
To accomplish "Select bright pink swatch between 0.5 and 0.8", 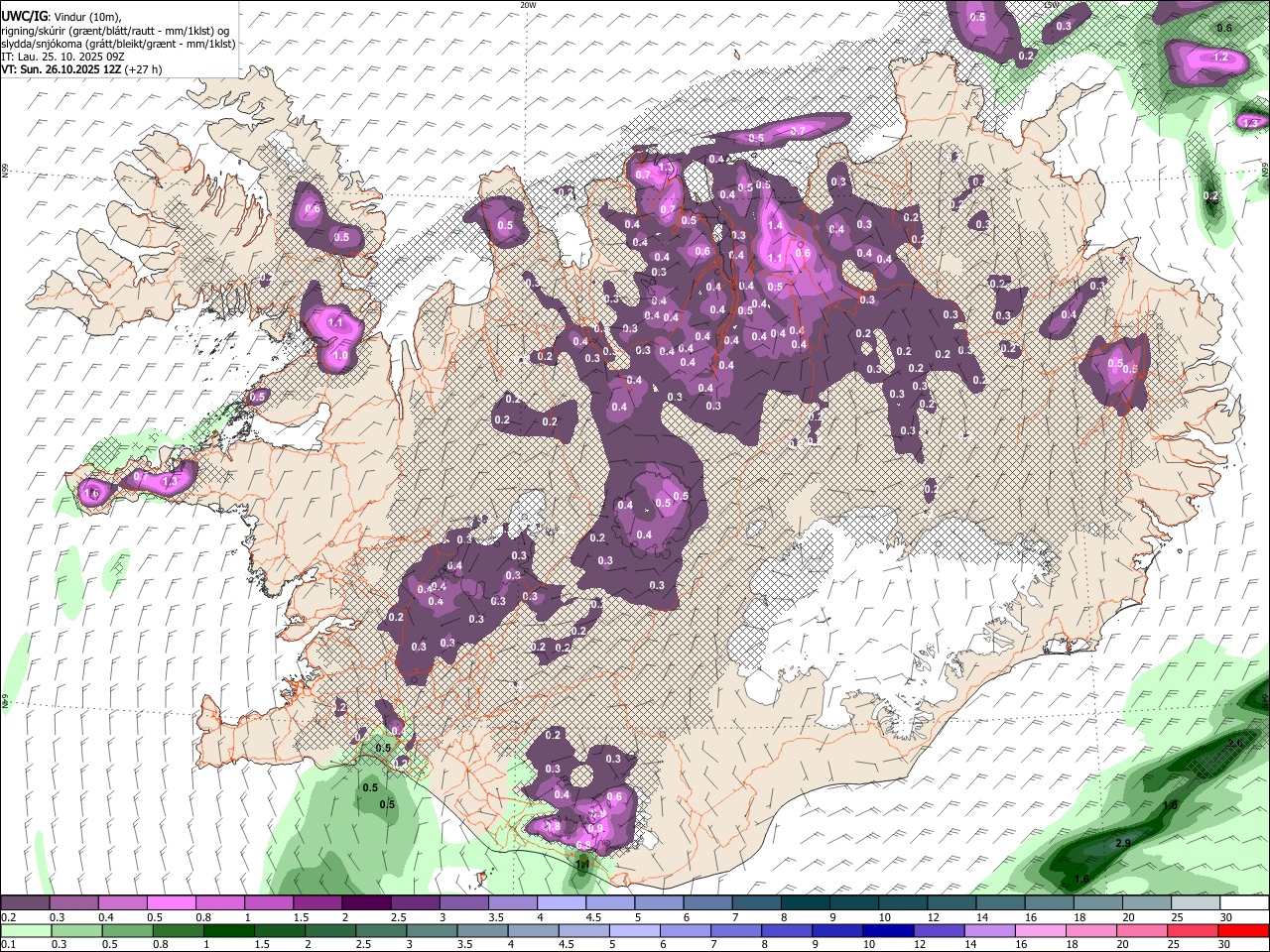I will (172, 903).
